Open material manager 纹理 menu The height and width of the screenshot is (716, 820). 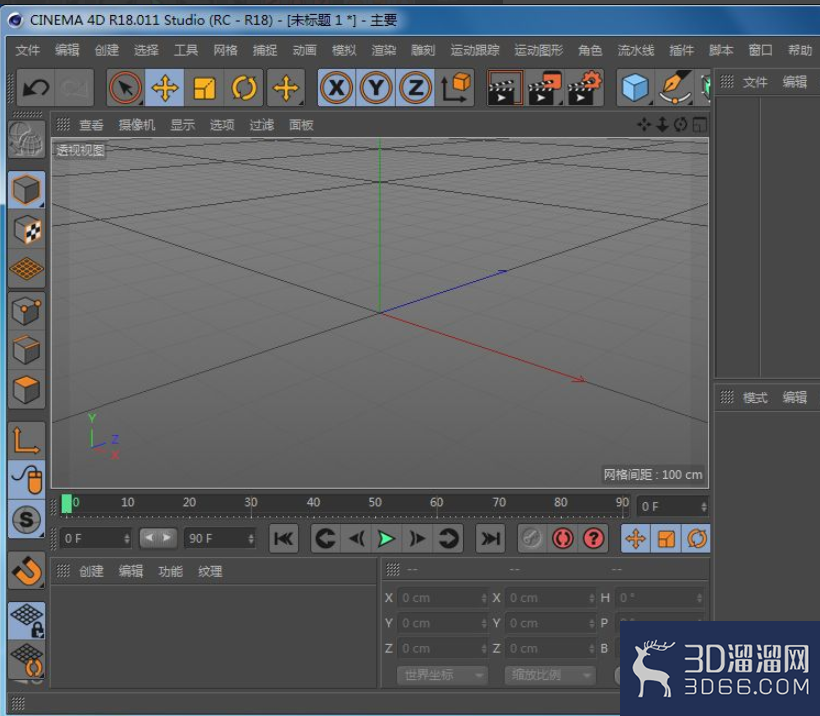coord(210,572)
